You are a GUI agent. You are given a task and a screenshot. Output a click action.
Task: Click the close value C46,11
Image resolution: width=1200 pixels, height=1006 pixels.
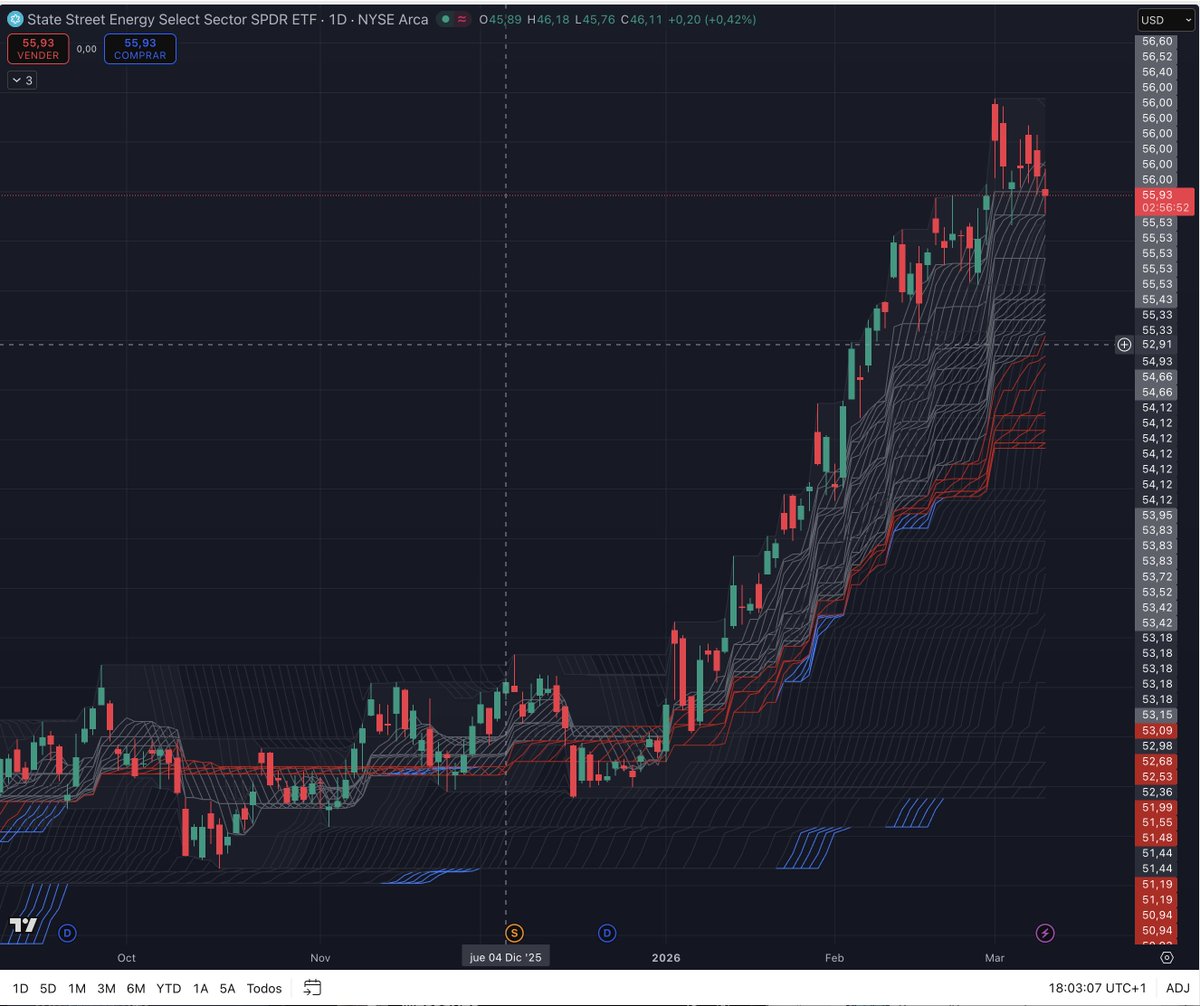tap(643, 19)
